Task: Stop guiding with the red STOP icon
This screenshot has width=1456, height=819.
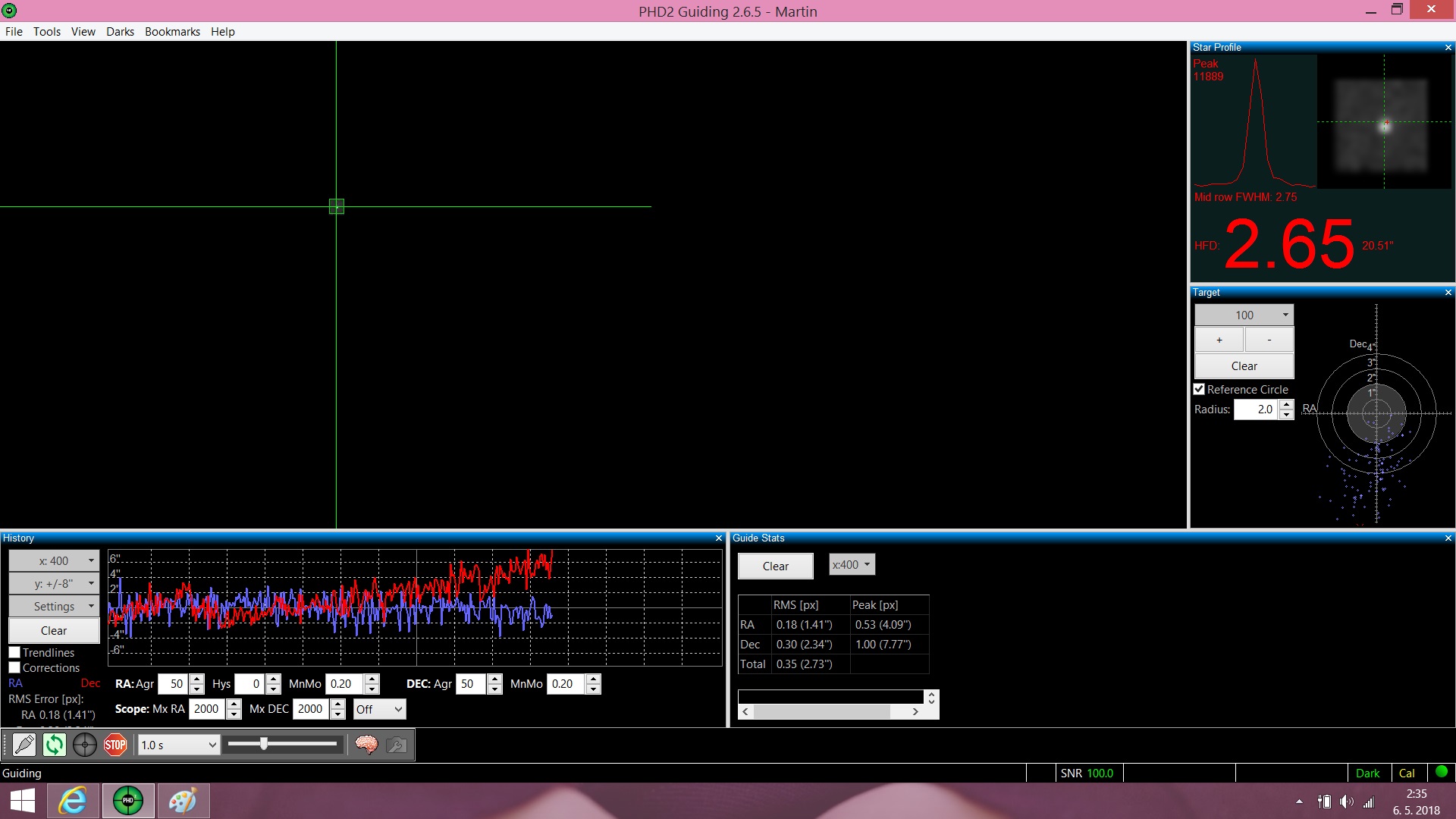Action: click(115, 745)
